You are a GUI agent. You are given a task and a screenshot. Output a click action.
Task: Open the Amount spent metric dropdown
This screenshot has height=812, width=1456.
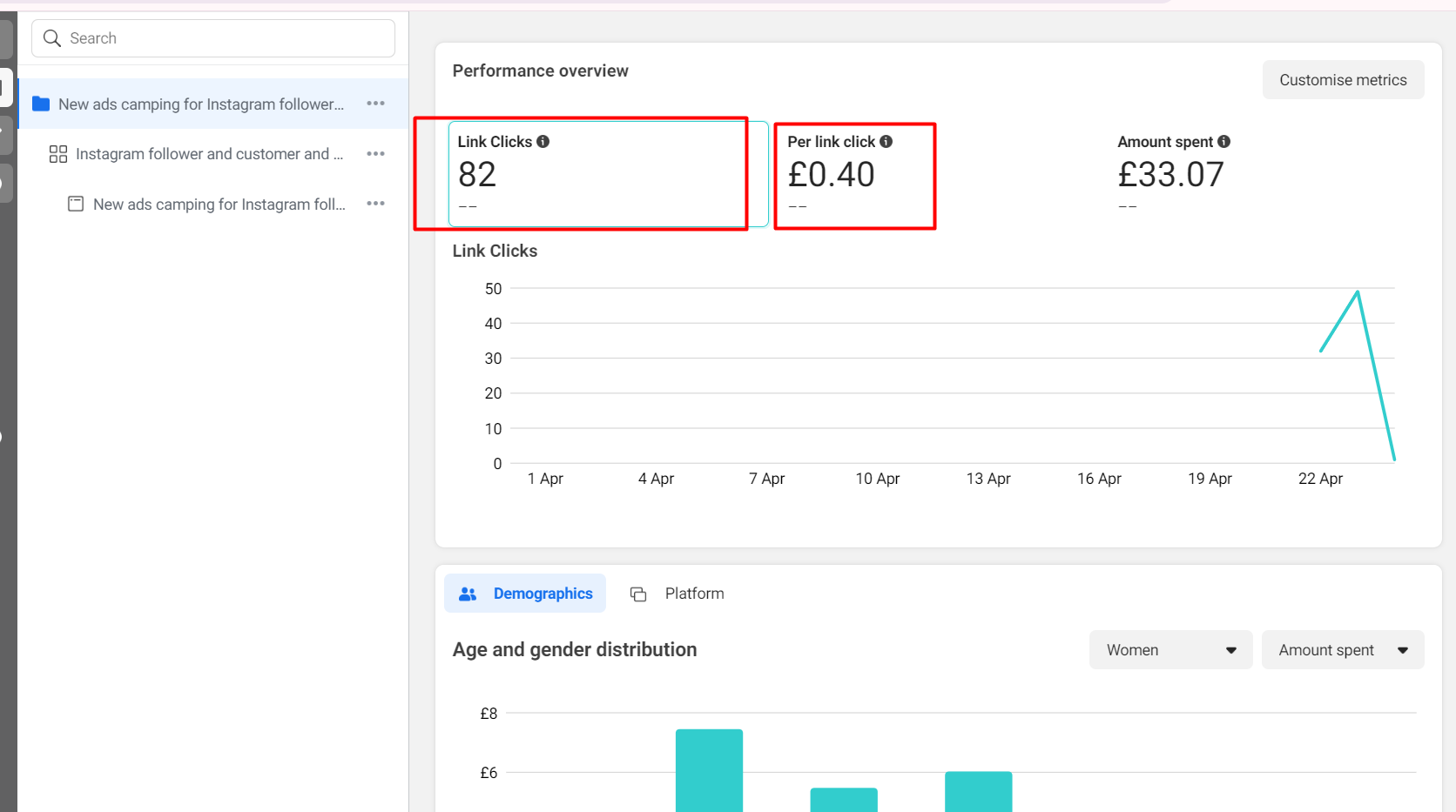[1342, 650]
